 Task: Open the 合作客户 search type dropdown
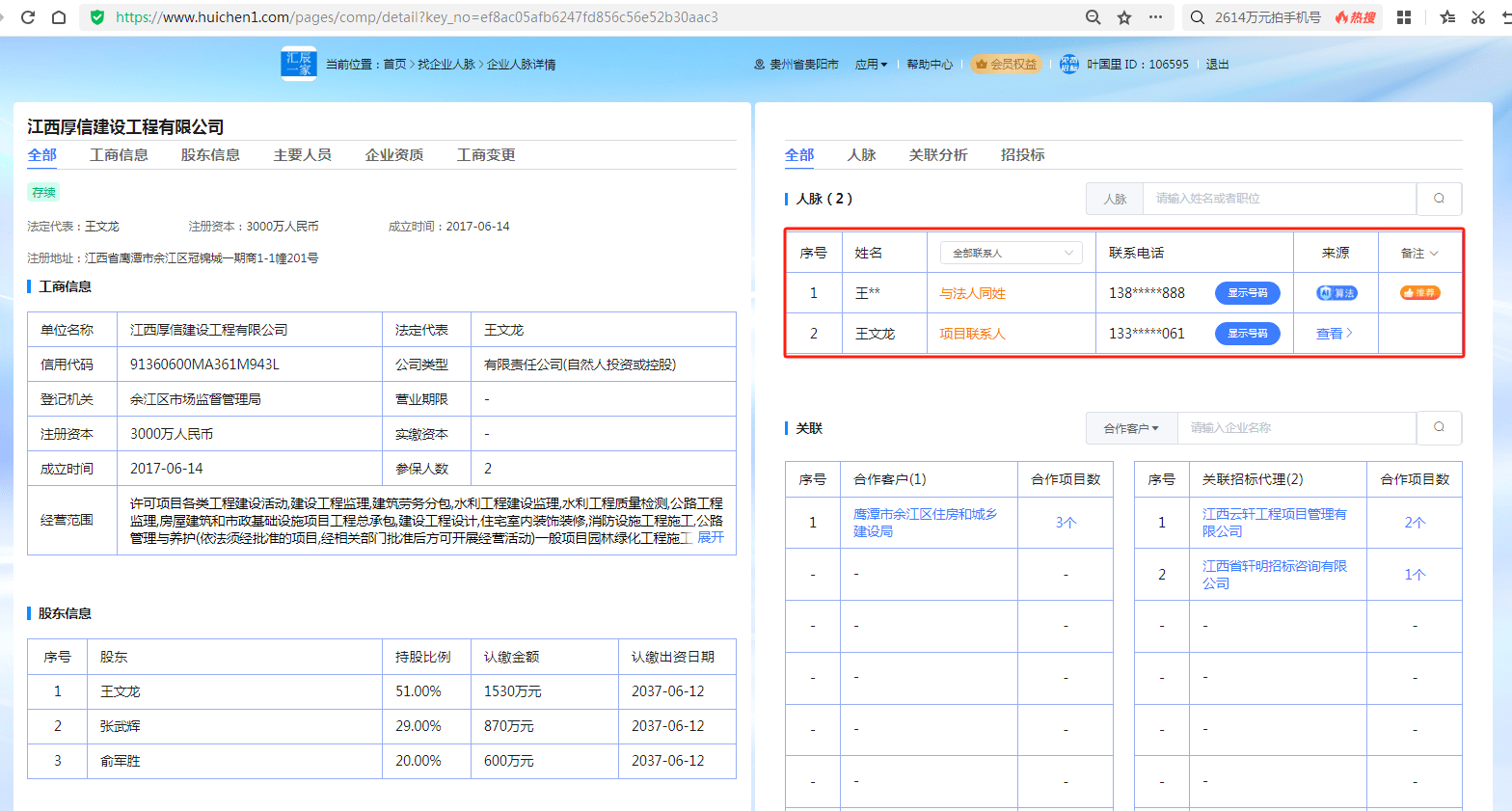point(1131,428)
